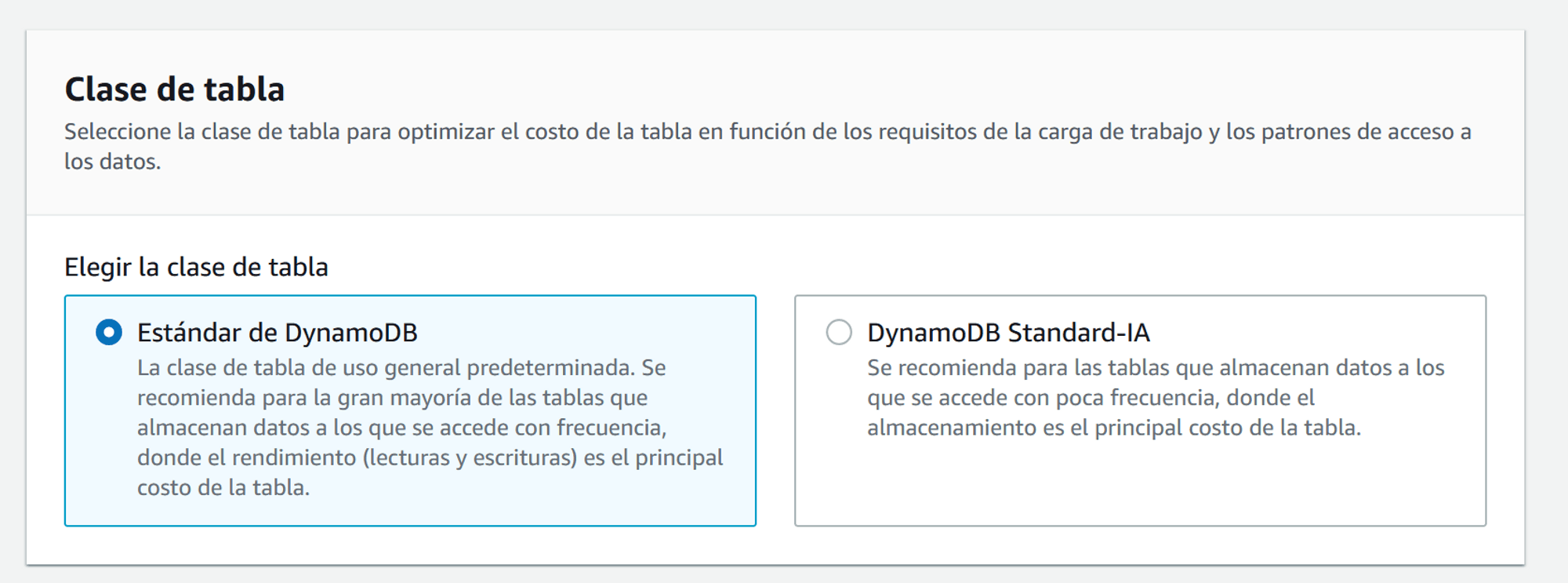Click "Se recomienda para las tablas" line in Standard-IA card

tap(1155, 368)
